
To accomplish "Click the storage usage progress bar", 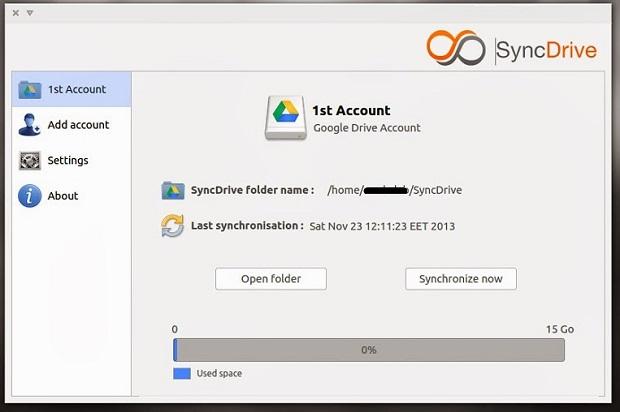I will pos(369,350).
